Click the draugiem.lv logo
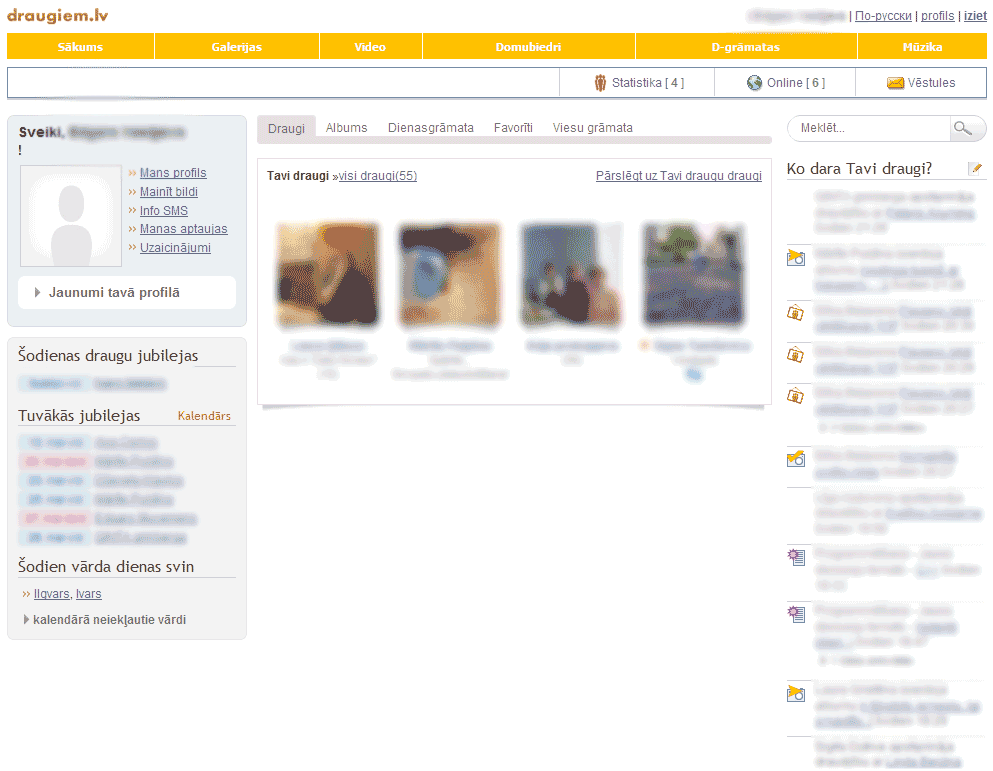Viewport: 993px width, 771px height. [x=58, y=15]
